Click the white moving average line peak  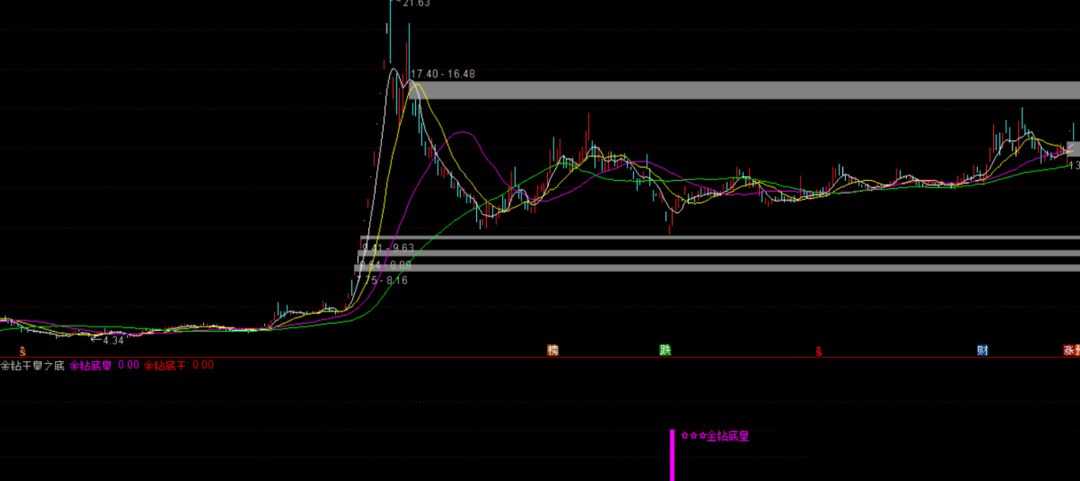pyautogui.click(x=394, y=70)
